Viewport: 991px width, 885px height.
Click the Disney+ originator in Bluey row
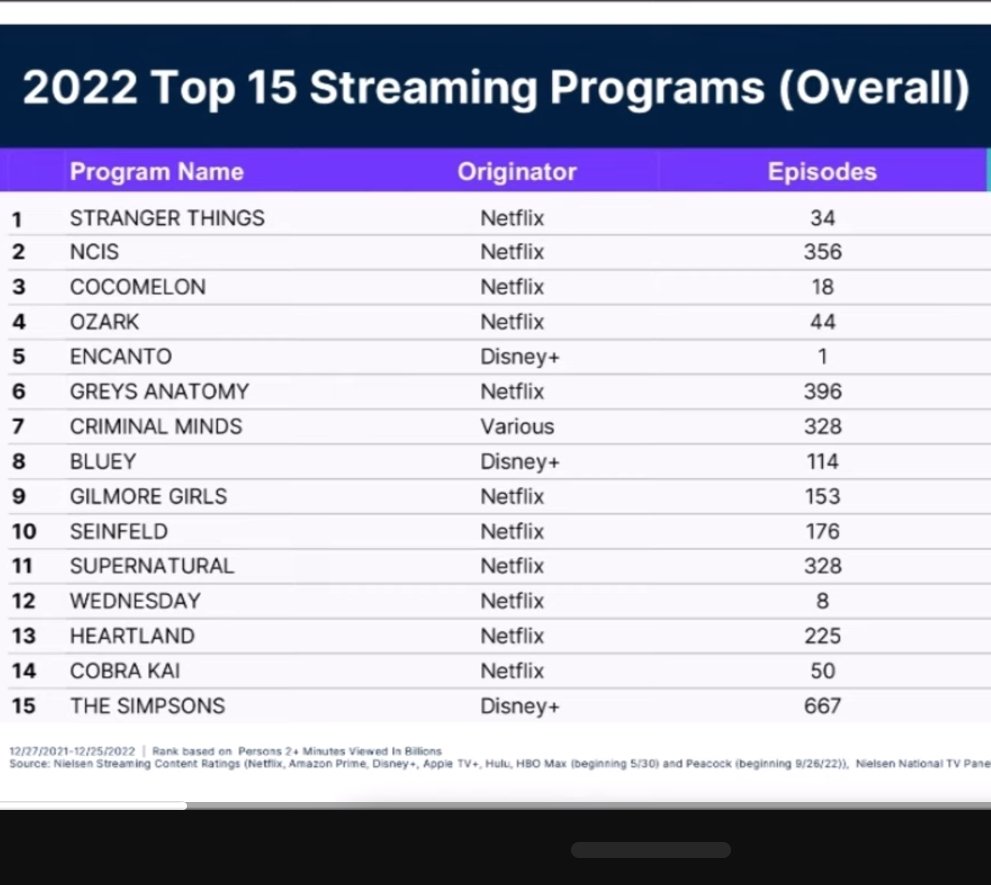point(520,461)
